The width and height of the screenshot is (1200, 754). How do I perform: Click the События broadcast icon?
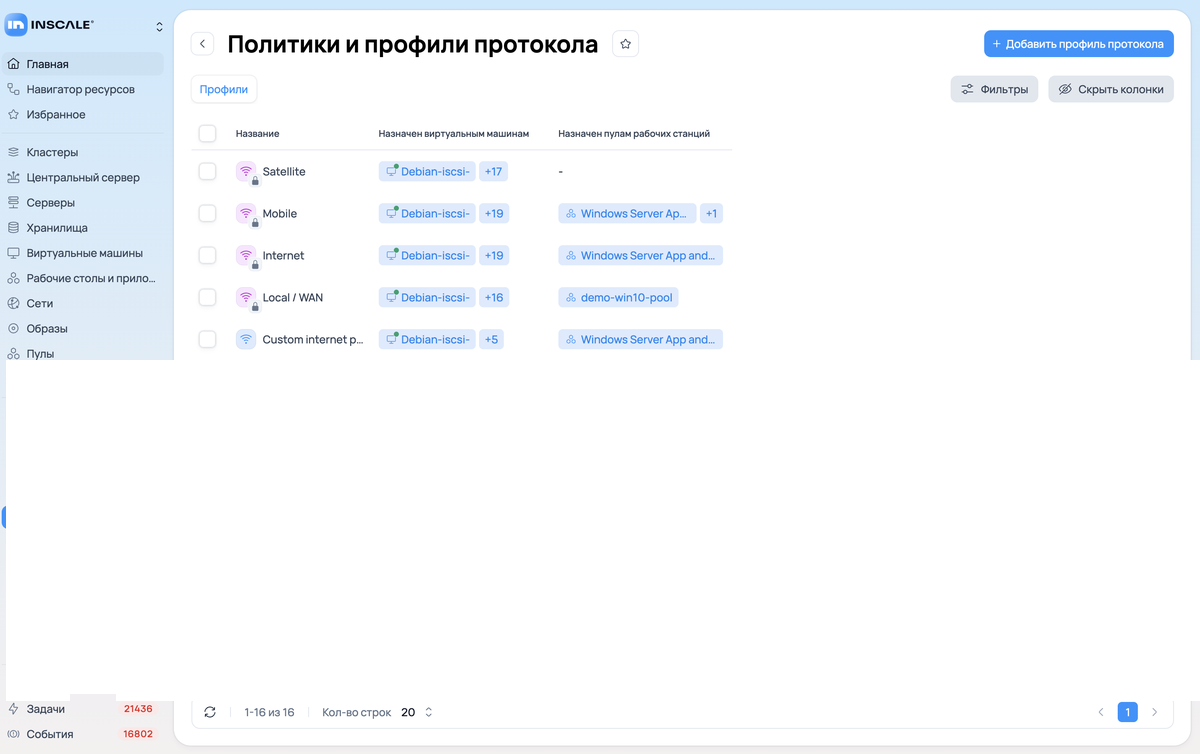tap(13, 734)
